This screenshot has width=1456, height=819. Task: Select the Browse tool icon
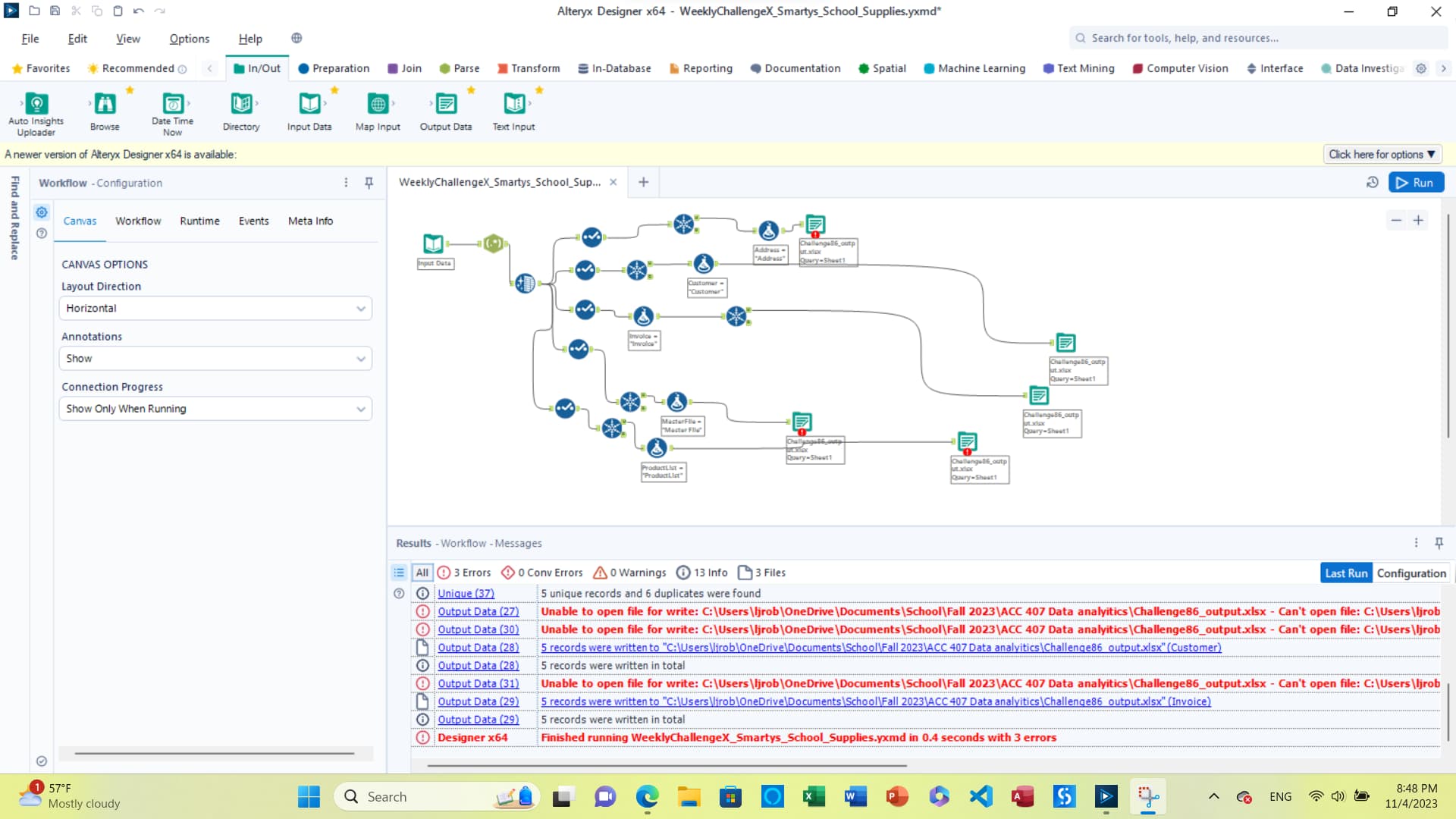coord(105,104)
